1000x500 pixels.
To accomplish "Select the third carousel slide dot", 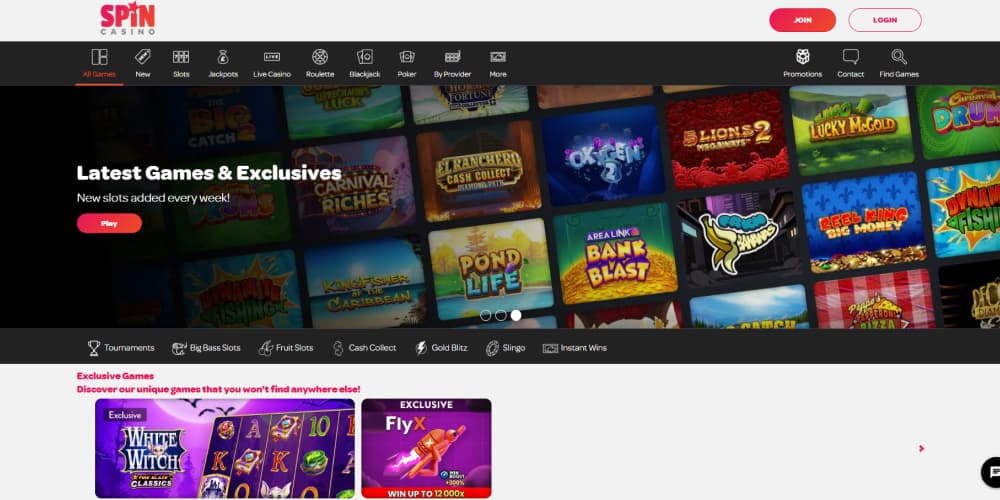I will (516, 315).
